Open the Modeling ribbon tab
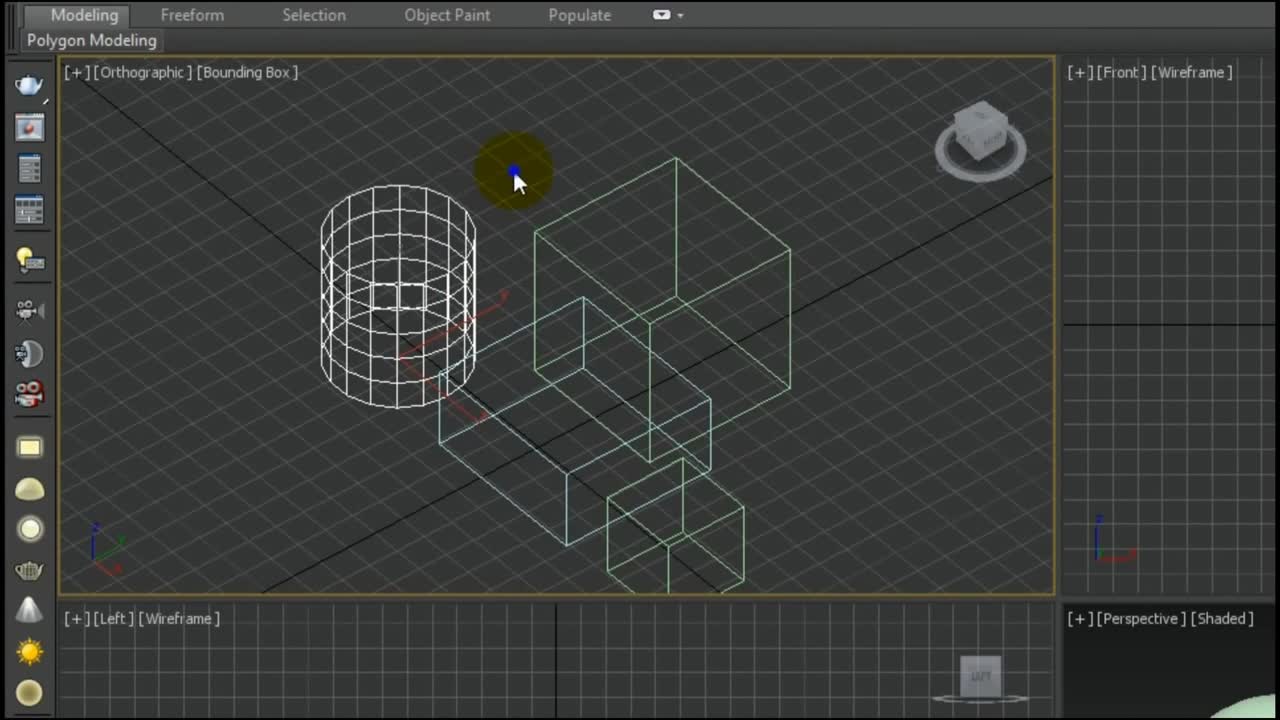Viewport: 1280px width, 720px height. point(84,15)
